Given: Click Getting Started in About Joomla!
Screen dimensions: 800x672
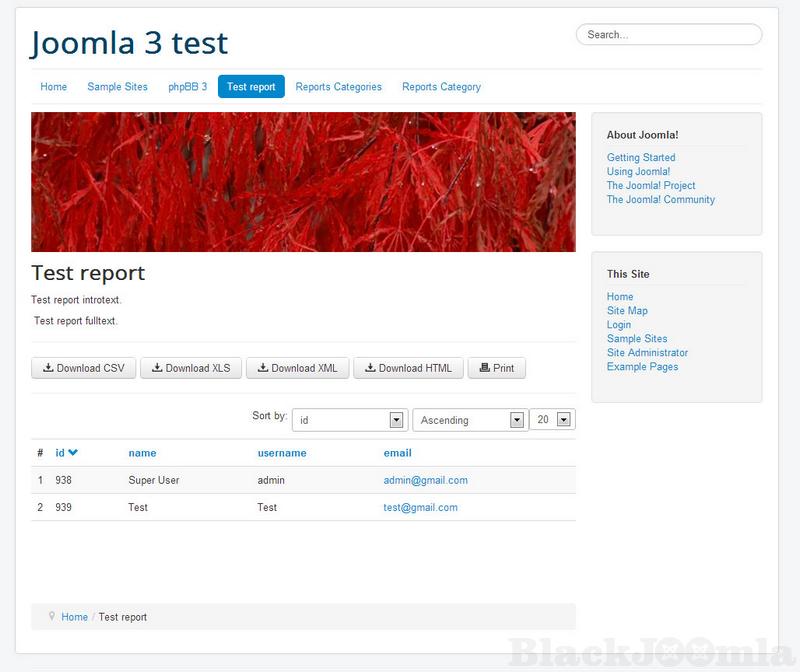Looking at the screenshot, I should (641, 157).
